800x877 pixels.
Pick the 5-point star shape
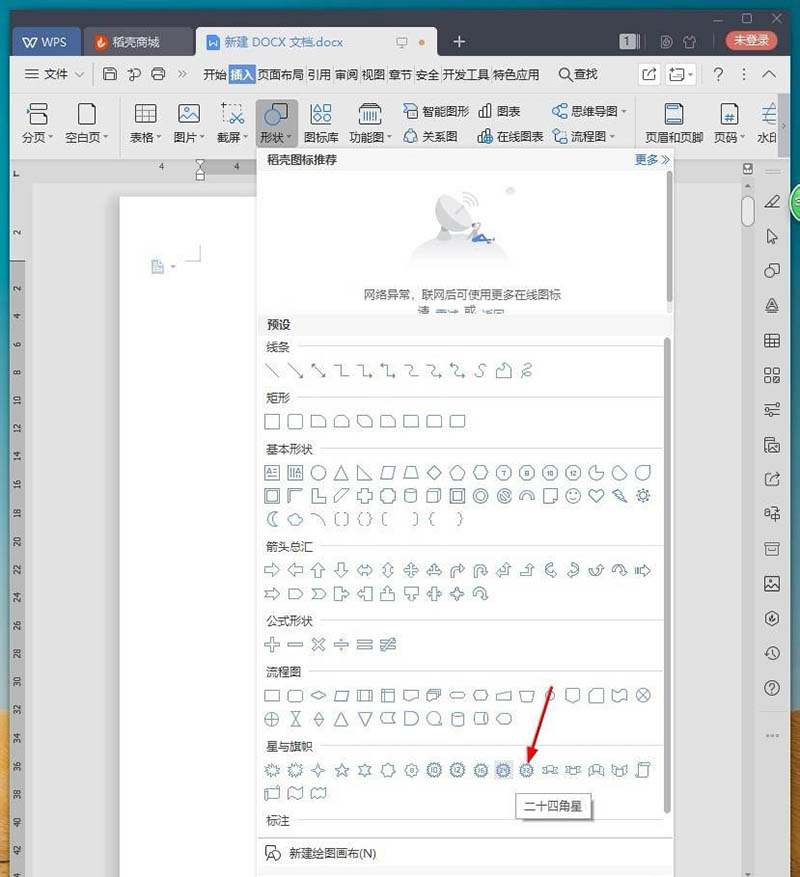[342, 770]
